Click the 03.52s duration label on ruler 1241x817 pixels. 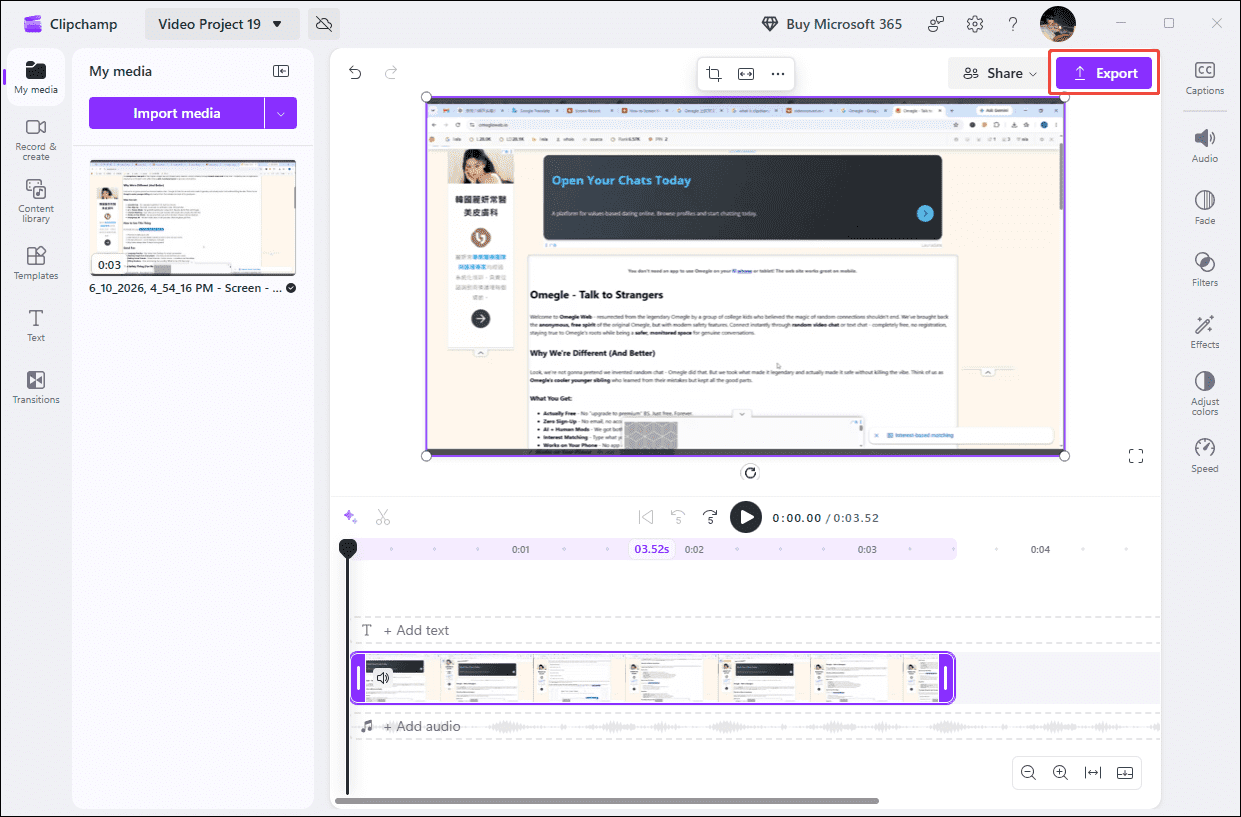tap(652, 549)
